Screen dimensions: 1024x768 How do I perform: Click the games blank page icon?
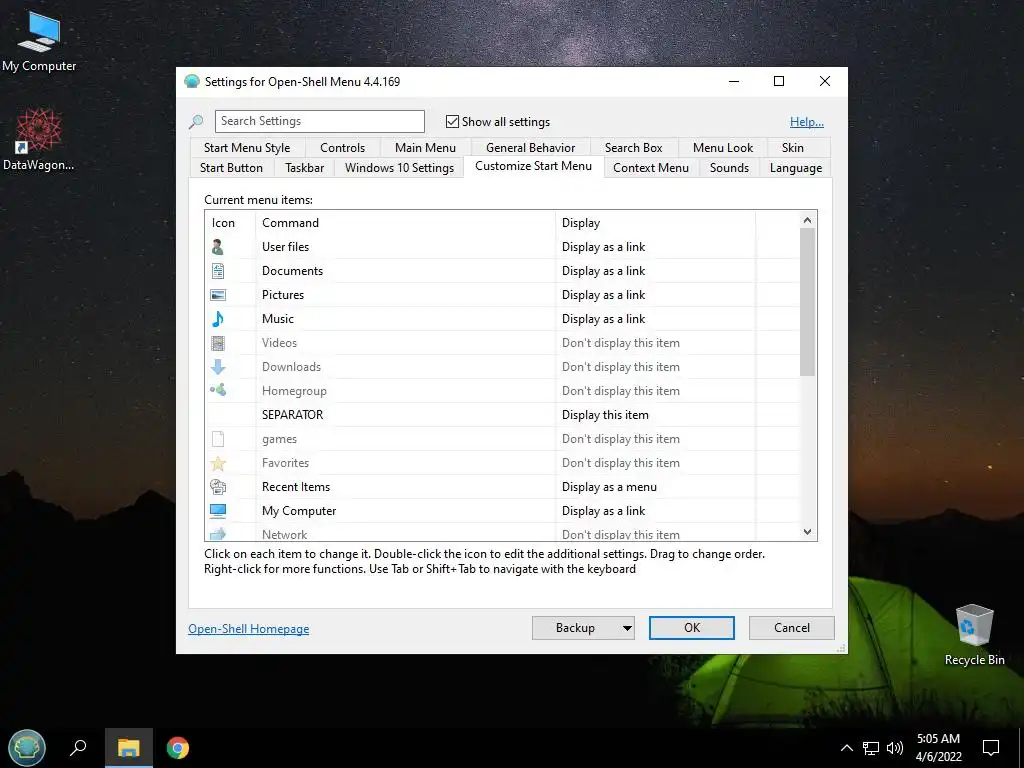tap(218, 439)
